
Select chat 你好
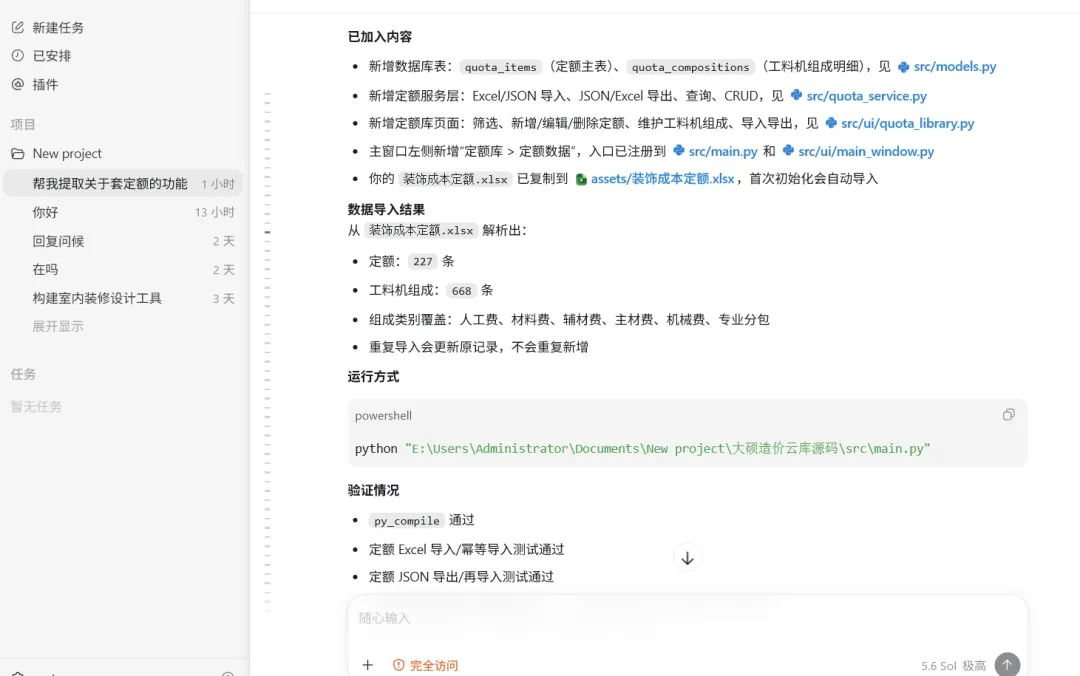click(x=124, y=212)
